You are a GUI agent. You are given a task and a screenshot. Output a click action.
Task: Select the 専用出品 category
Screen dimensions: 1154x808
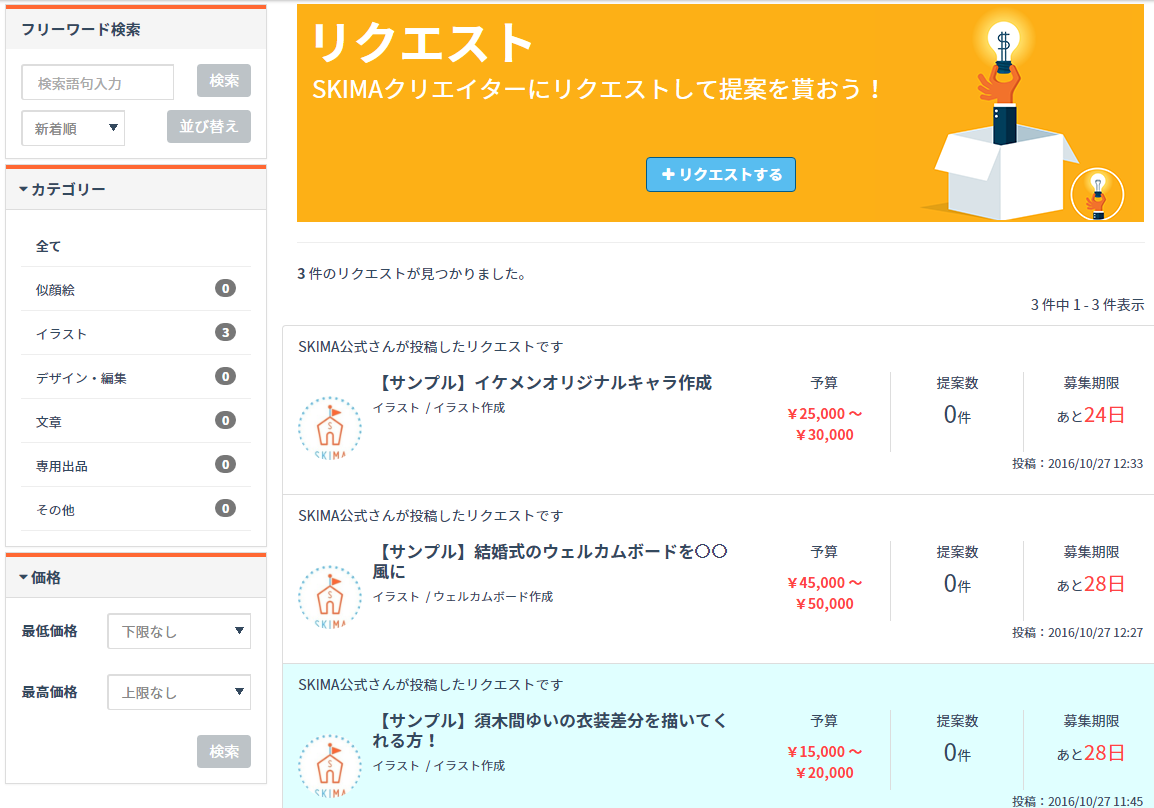(62, 466)
